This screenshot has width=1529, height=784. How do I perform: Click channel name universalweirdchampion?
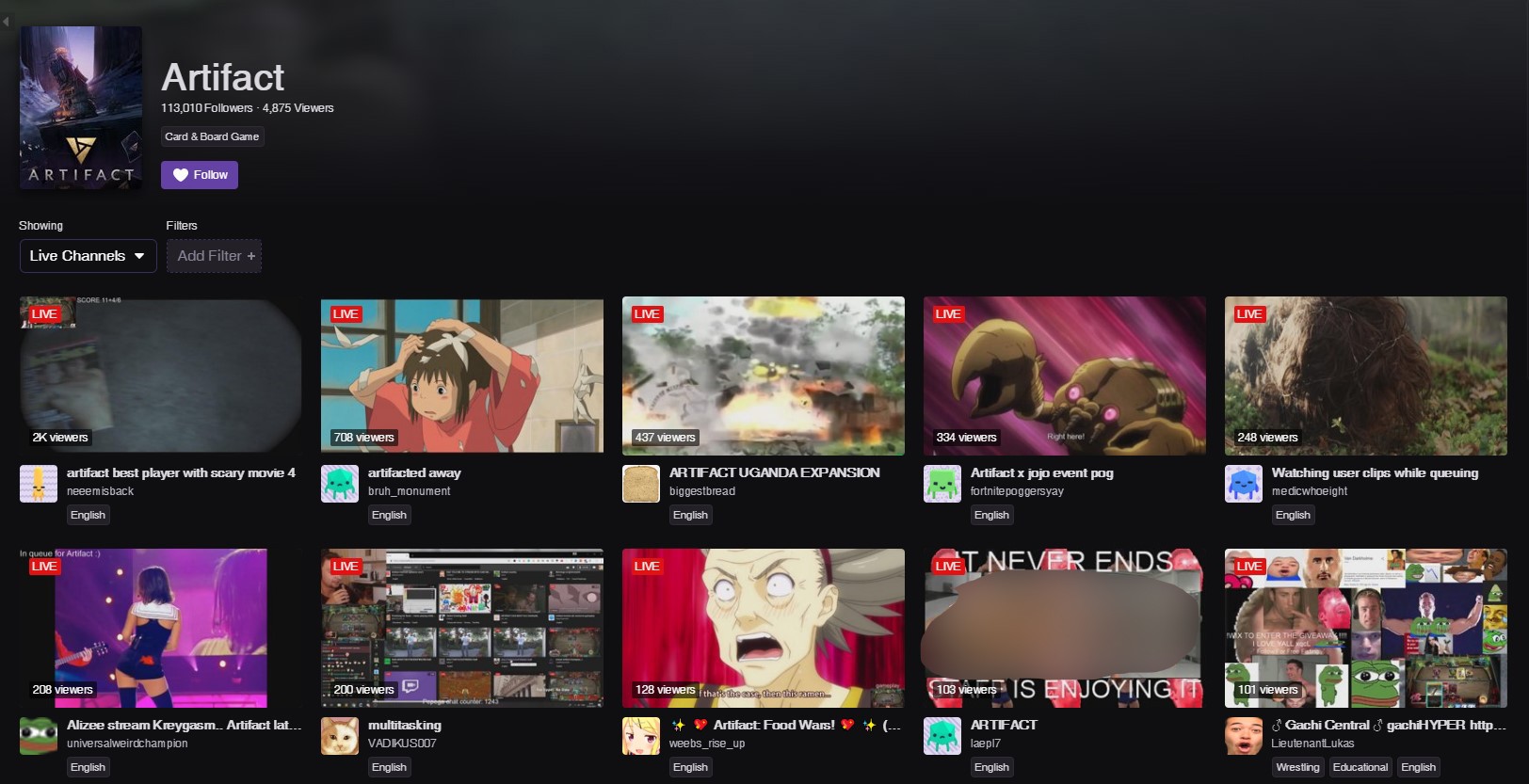pyautogui.click(x=127, y=744)
